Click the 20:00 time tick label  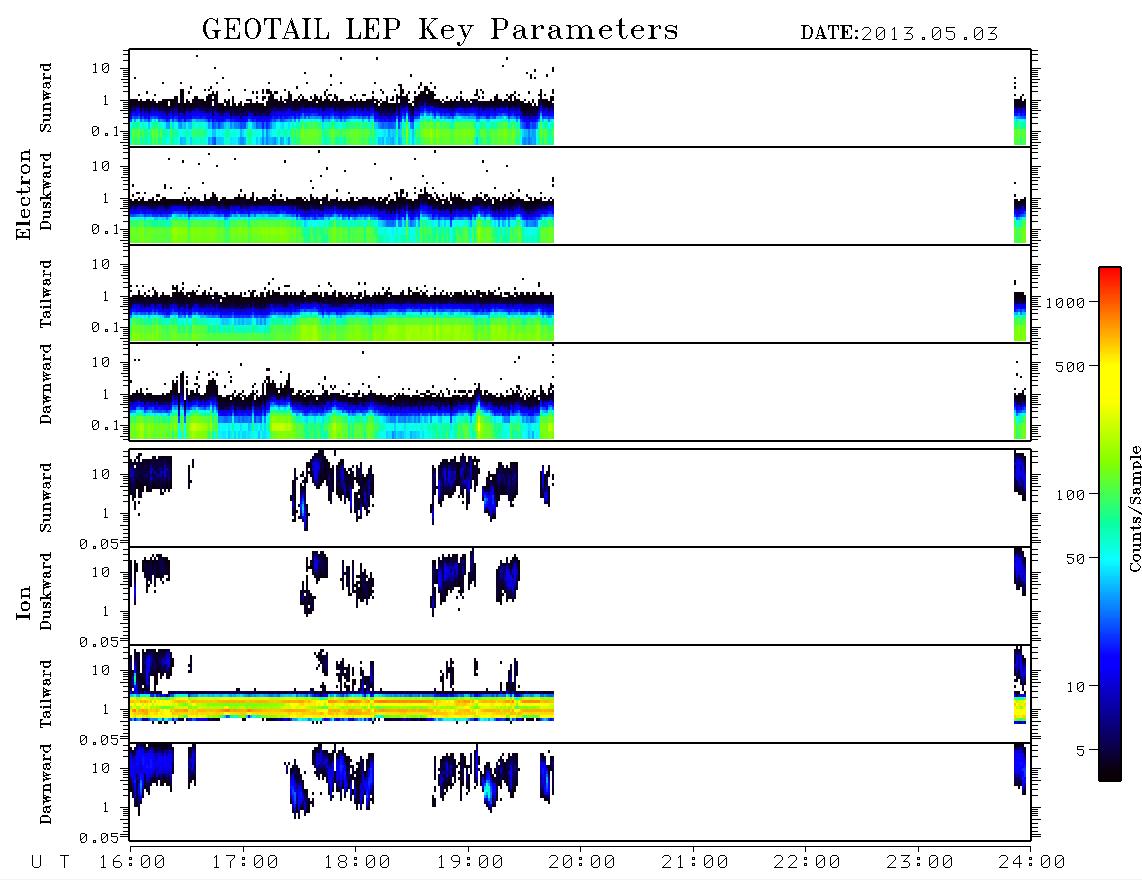582,863
